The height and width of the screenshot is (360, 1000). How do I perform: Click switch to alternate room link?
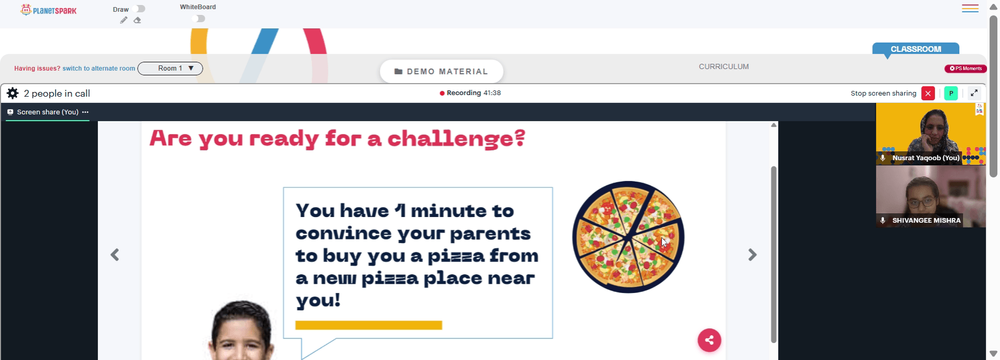point(99,68)
